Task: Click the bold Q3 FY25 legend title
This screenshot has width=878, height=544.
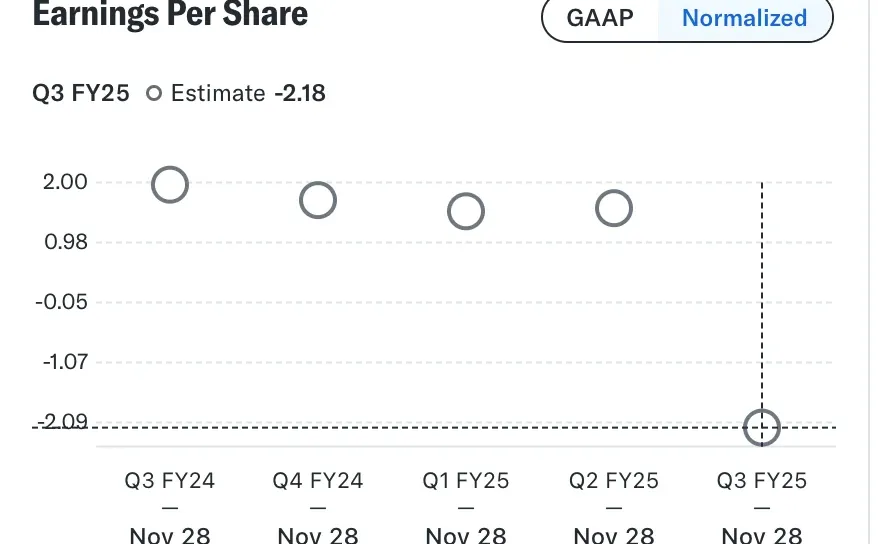Action: (x=81, y=93)
